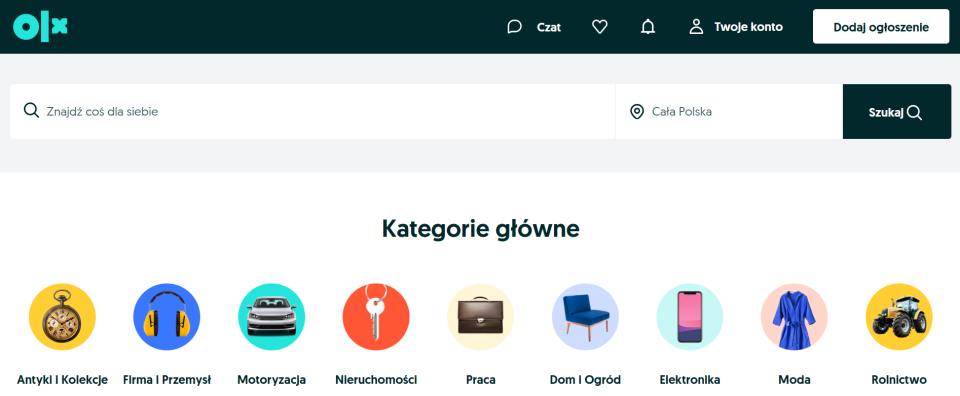The image size is (960, 396).
Task: Select Firma i Przemysł headphones icon
Action: point(167,317)
